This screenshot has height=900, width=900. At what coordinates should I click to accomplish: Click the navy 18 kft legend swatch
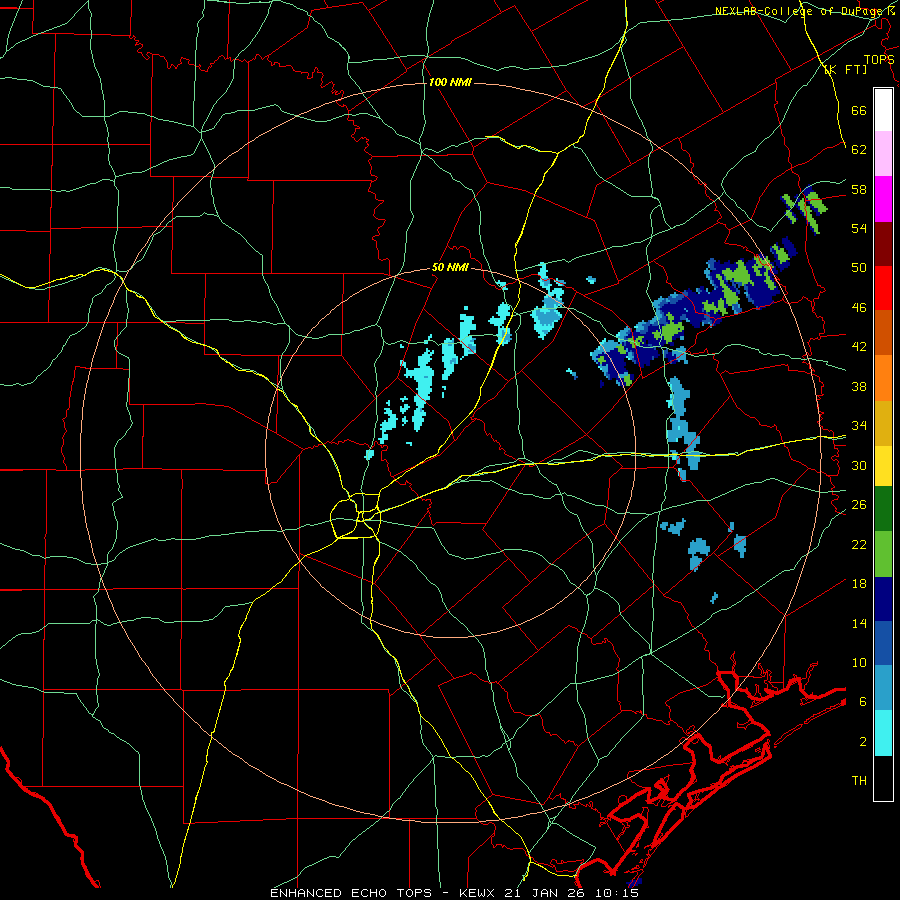click(x=883, y=599)
